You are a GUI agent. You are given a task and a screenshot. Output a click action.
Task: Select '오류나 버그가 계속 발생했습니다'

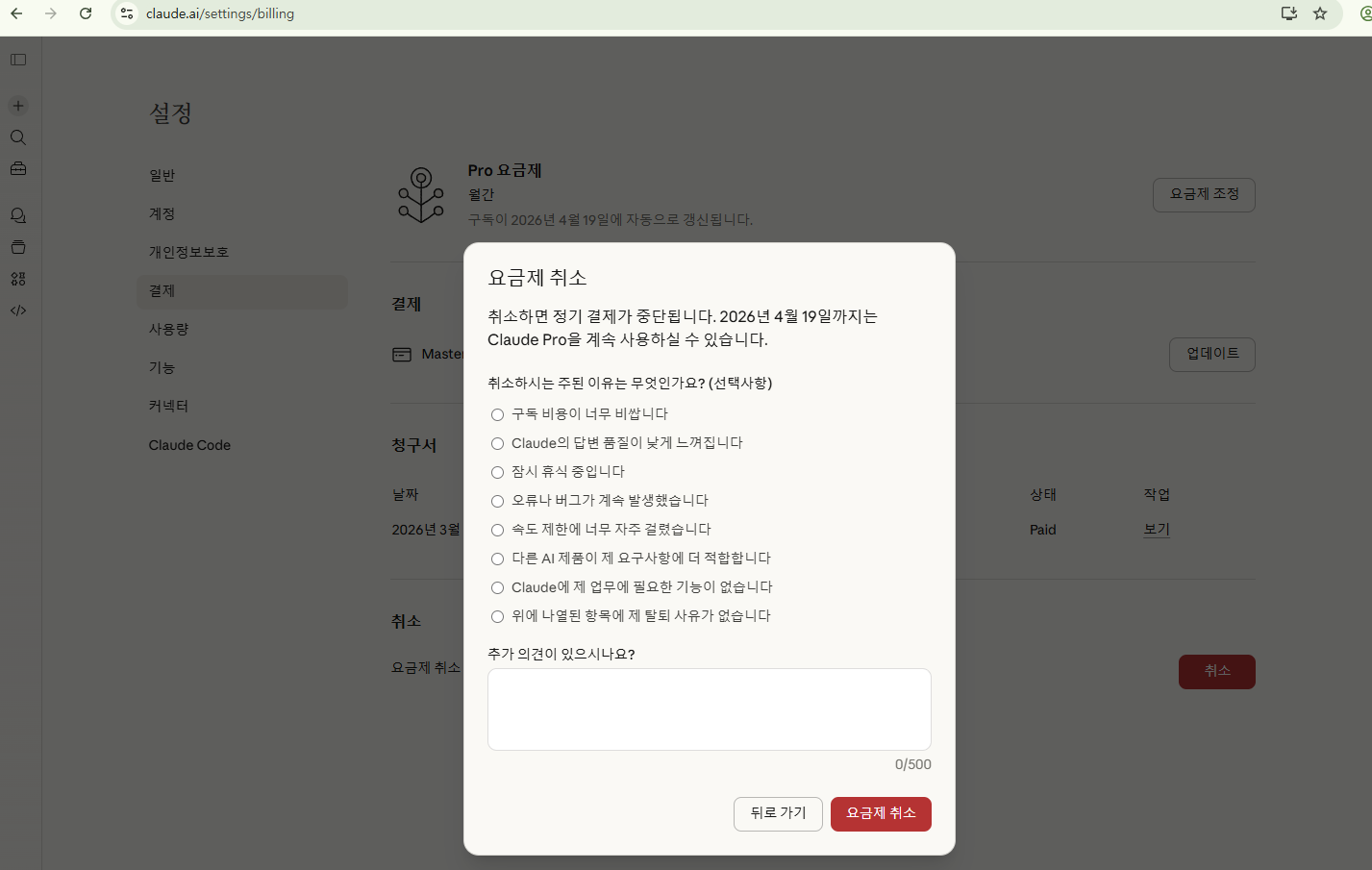497,501
